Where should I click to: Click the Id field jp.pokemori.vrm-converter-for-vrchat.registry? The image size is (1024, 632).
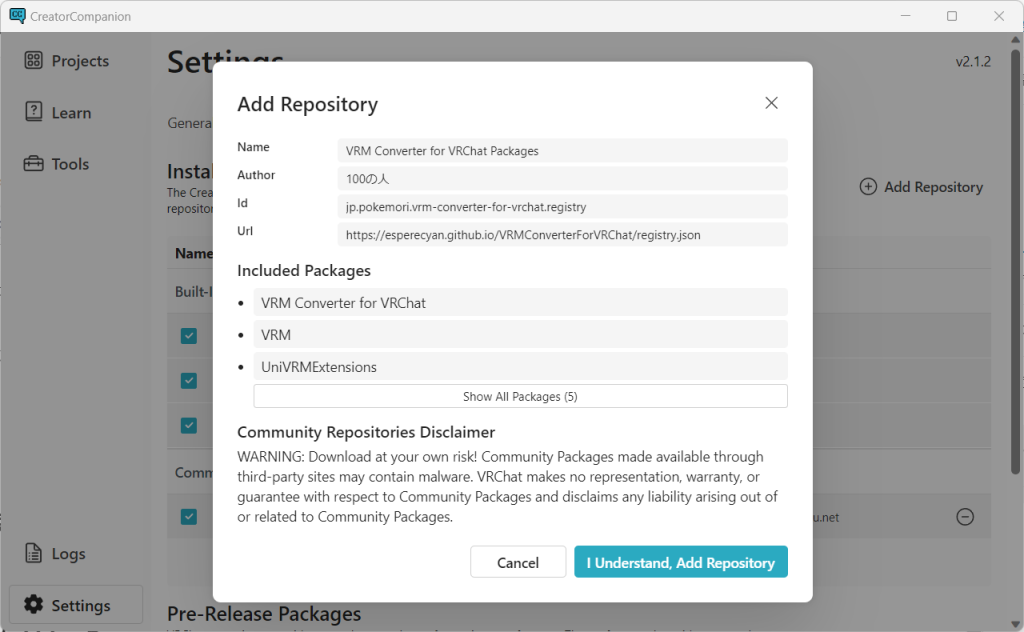[562, 207]
